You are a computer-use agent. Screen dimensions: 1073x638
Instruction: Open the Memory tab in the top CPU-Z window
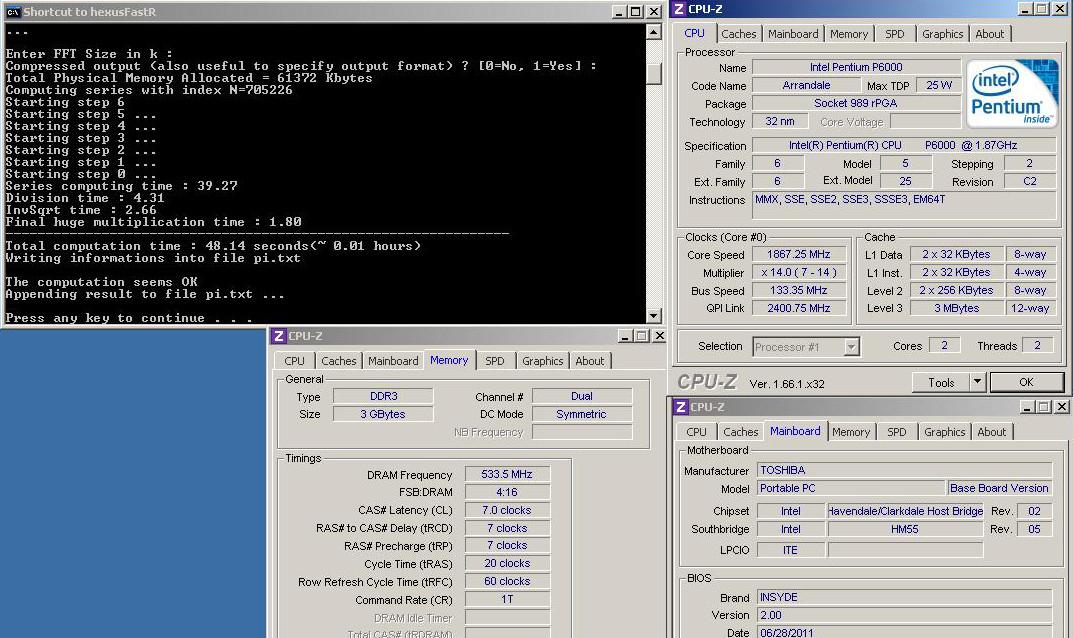[x=849, y=34]
